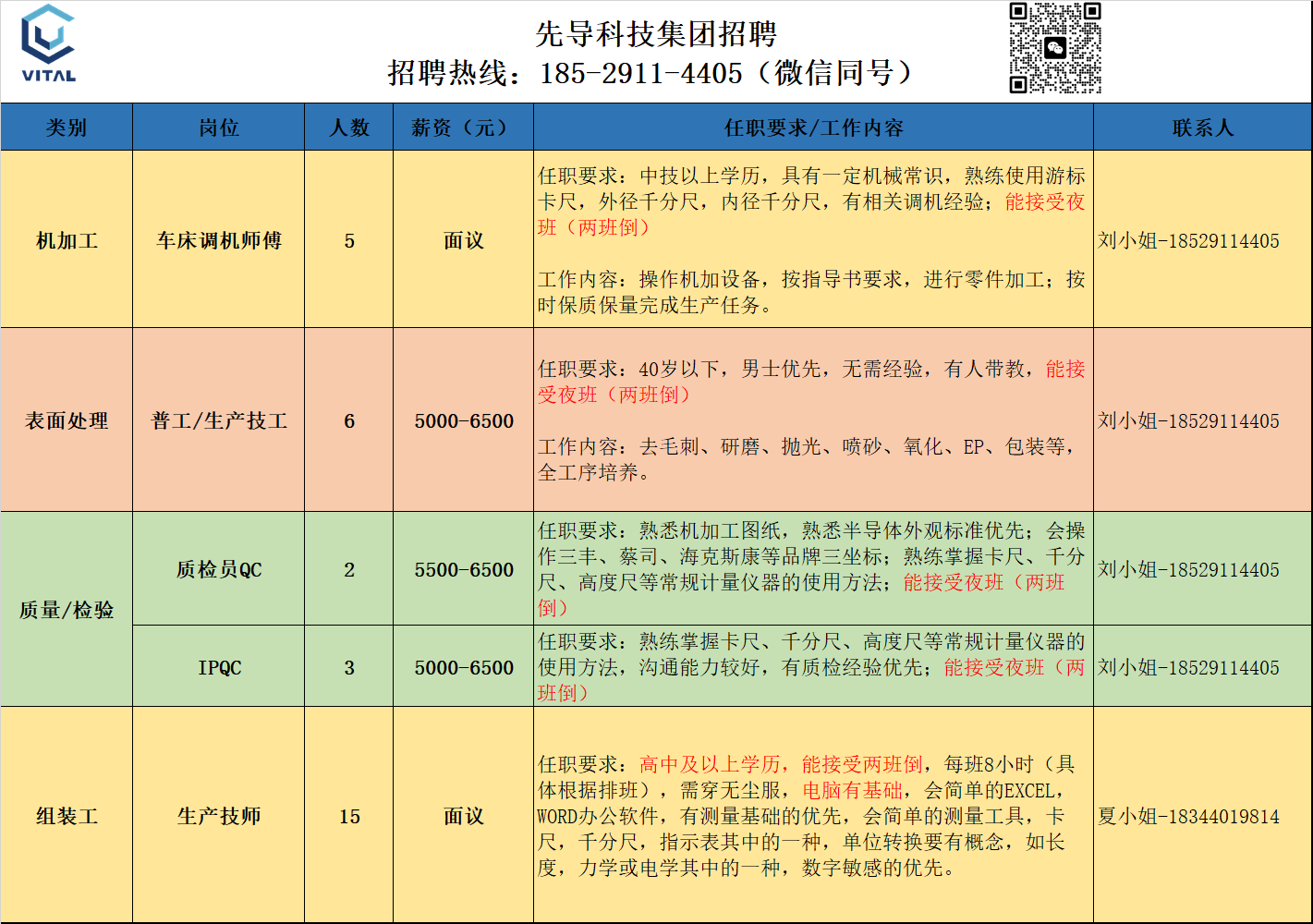Click the 类别 column header
This screenshot has height=924, width=1313.
[x=67, y=128]
